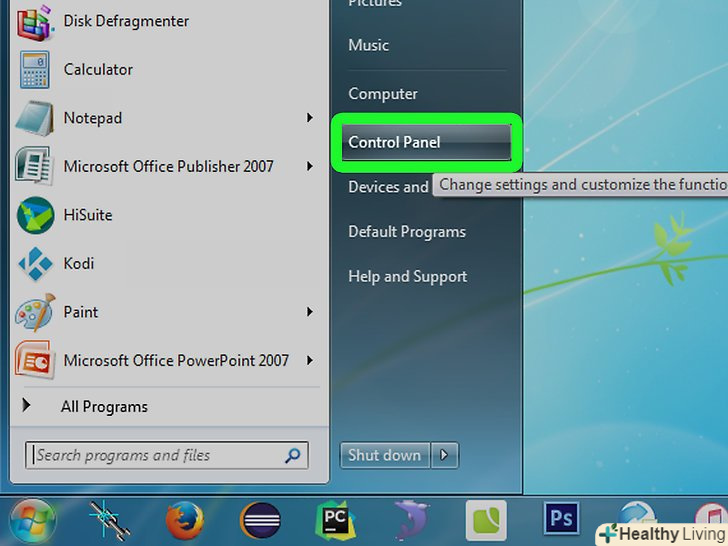The height and width of the screenshot is (546, 728).
Task: Click the dolphin taskbar icon
Action: [411, 520]
